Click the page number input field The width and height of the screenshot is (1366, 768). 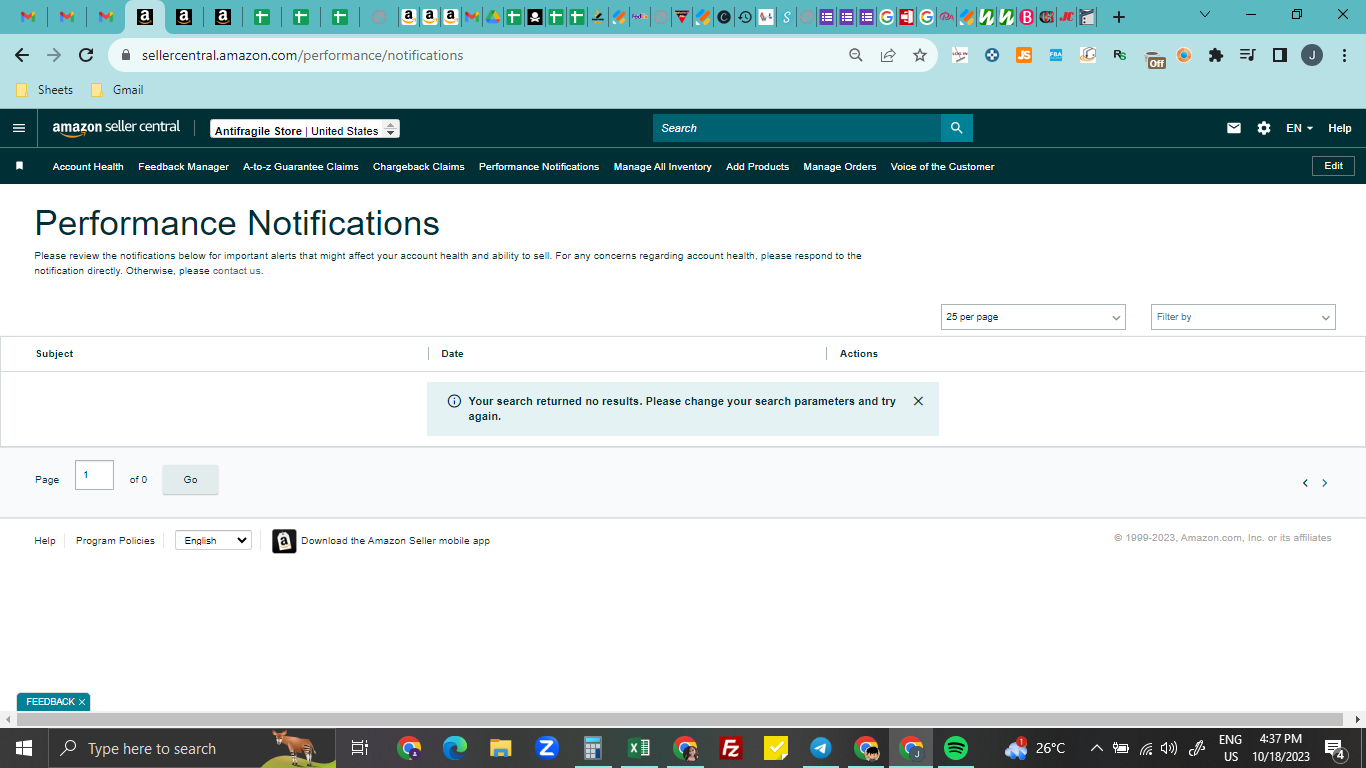(x=94, y=475)
